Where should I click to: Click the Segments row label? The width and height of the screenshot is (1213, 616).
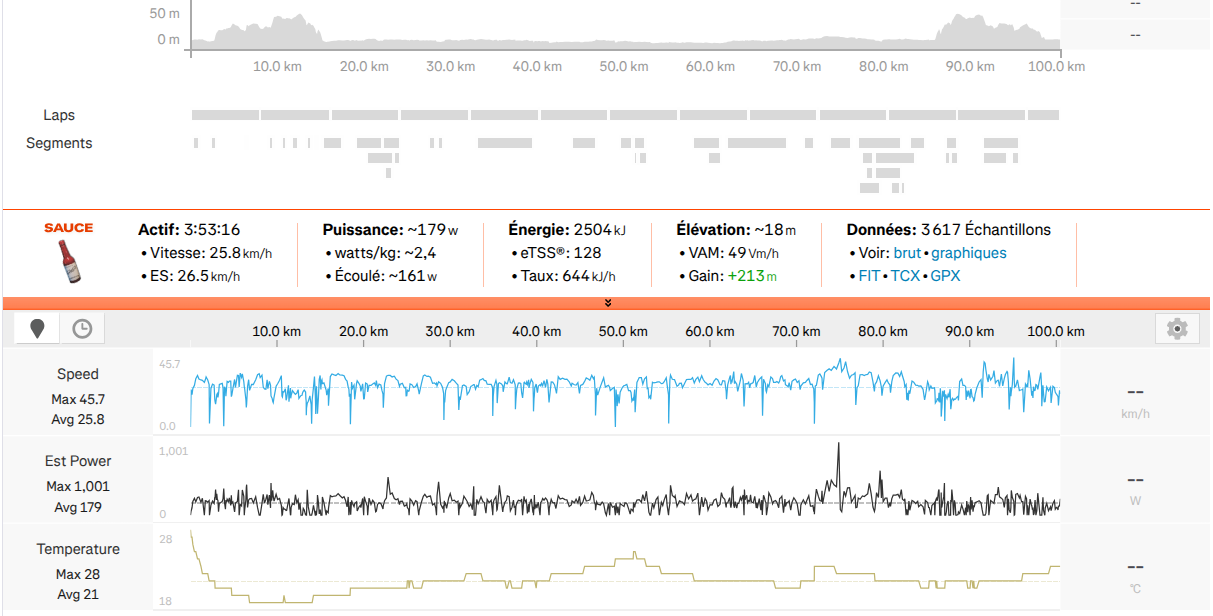[59, 143]
